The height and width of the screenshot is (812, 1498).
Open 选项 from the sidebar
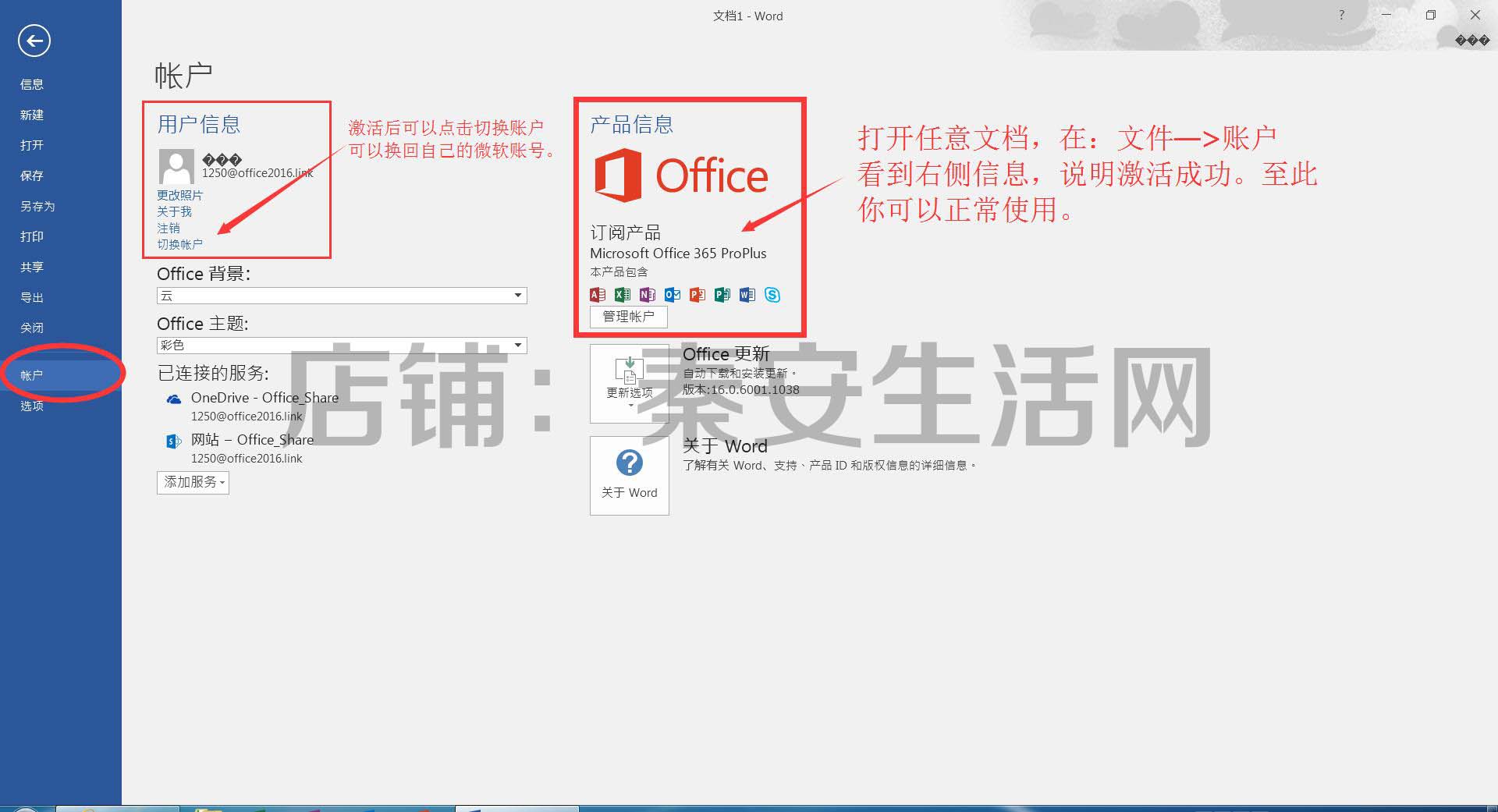[x=32, y=406]
